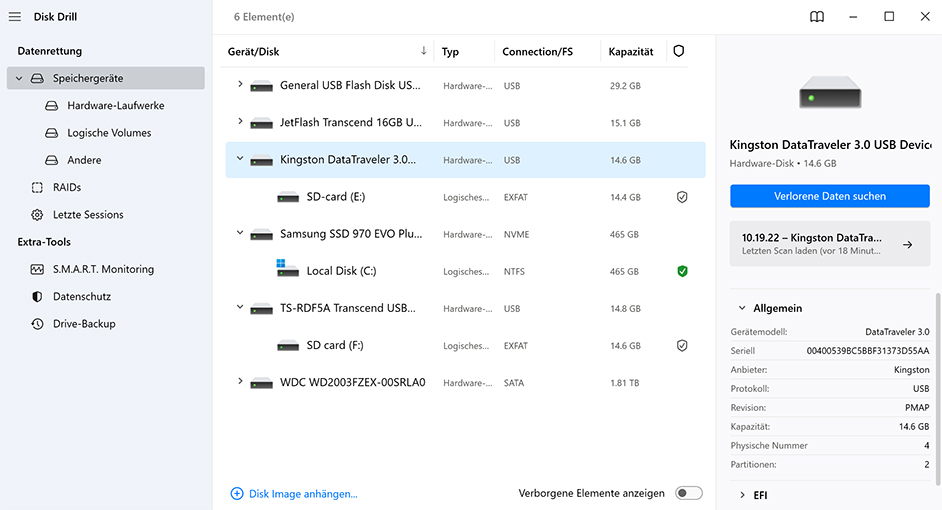
Task: Collapse Samsung SSD 970 EVO row
Action: 240,232
